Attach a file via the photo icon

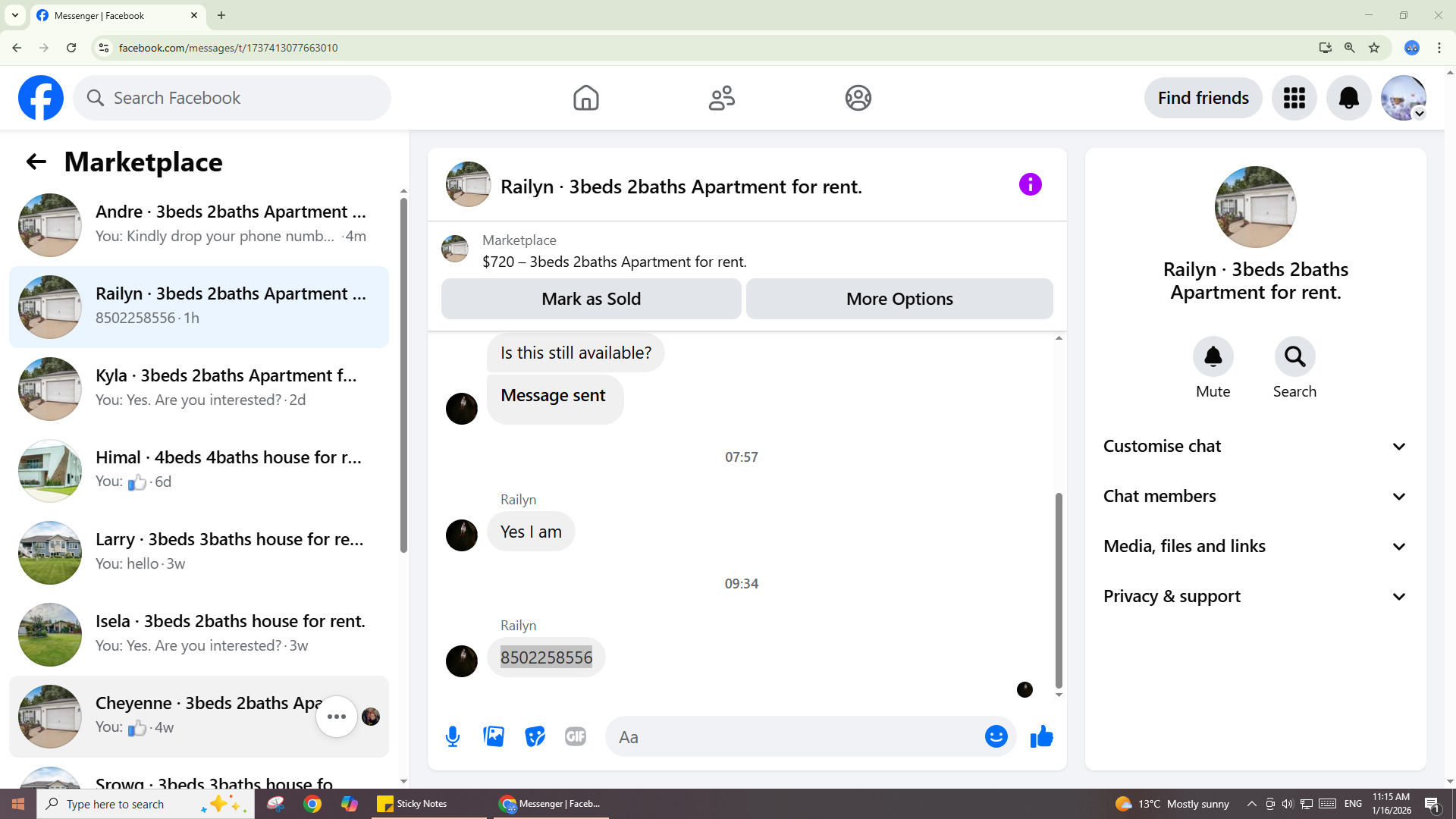pos(494,736)
